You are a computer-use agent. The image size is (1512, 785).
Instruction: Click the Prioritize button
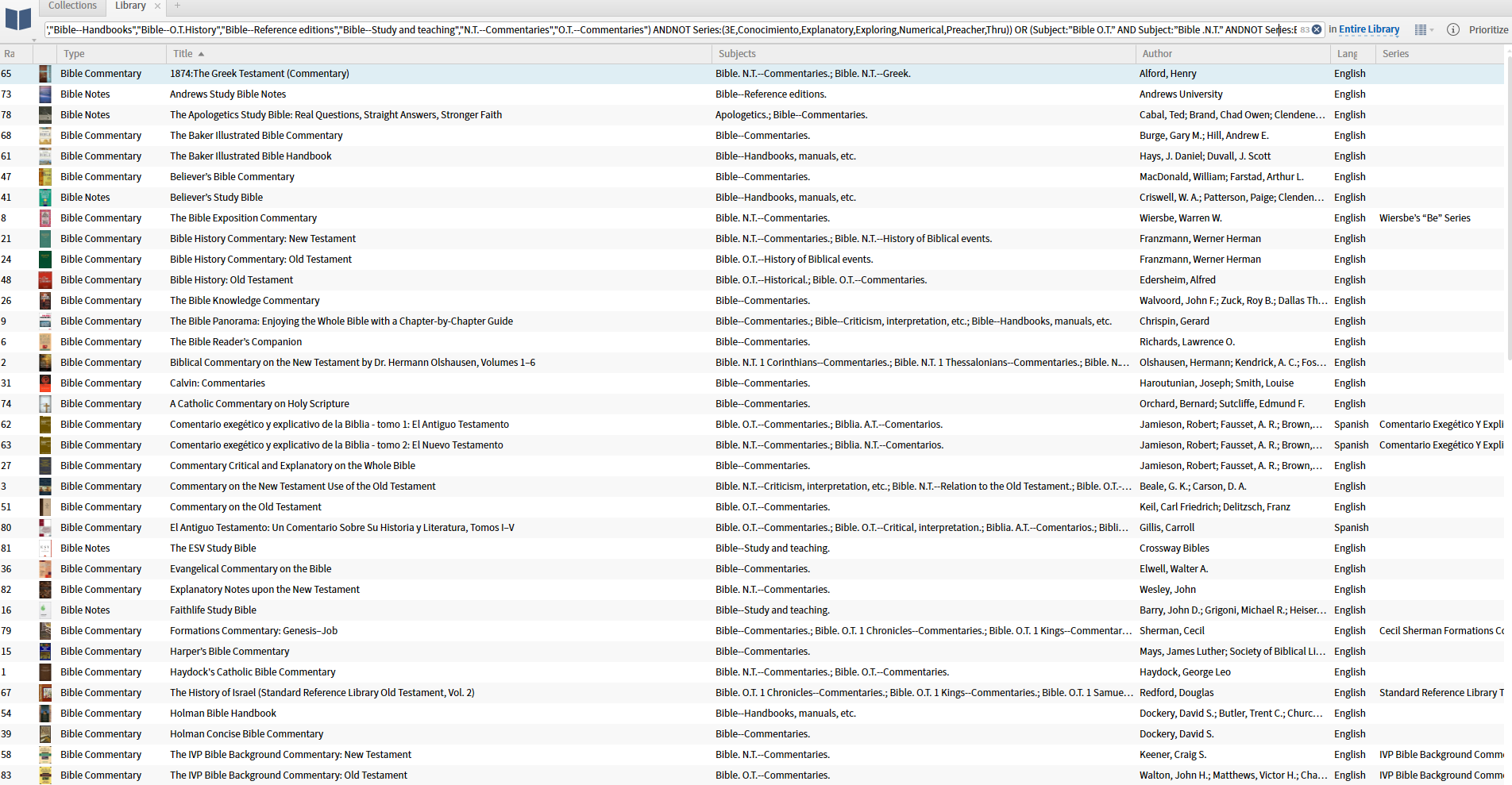click(x=1488, y=29)
